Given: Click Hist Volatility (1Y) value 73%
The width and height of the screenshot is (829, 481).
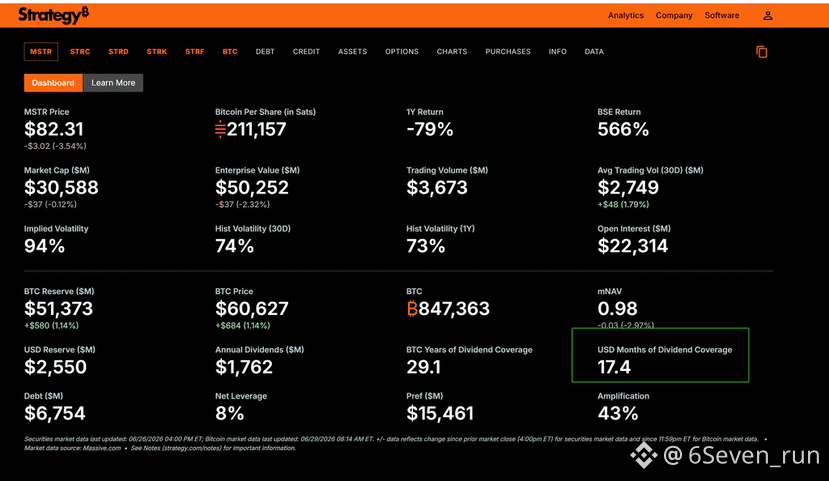Looking at the screenshot, I should (x=426, y=246).
